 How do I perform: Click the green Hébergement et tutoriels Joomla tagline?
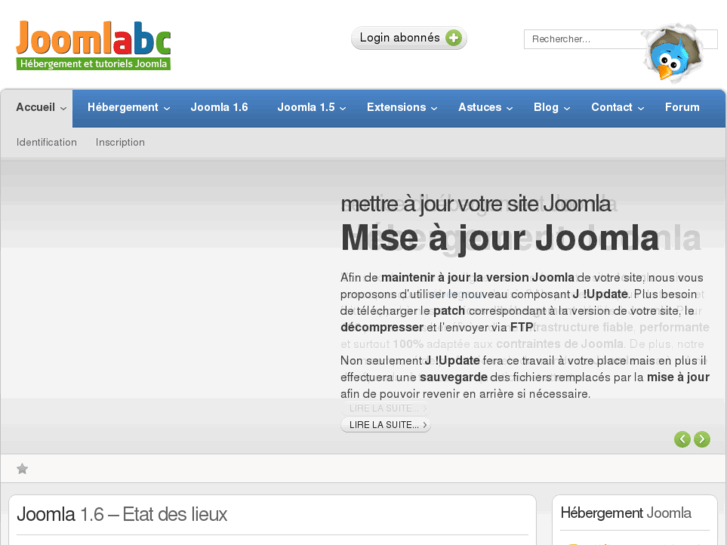(x=93, y=64)
